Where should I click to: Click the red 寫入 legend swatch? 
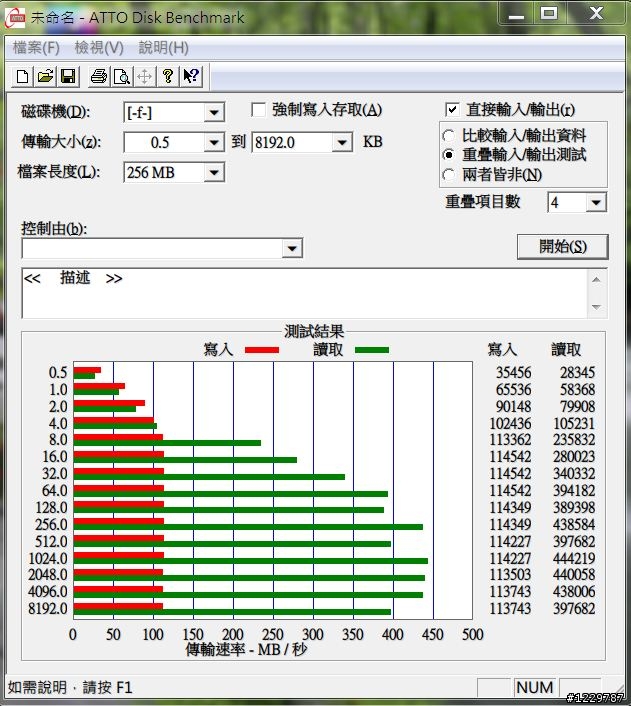click(x=262, y=350)
